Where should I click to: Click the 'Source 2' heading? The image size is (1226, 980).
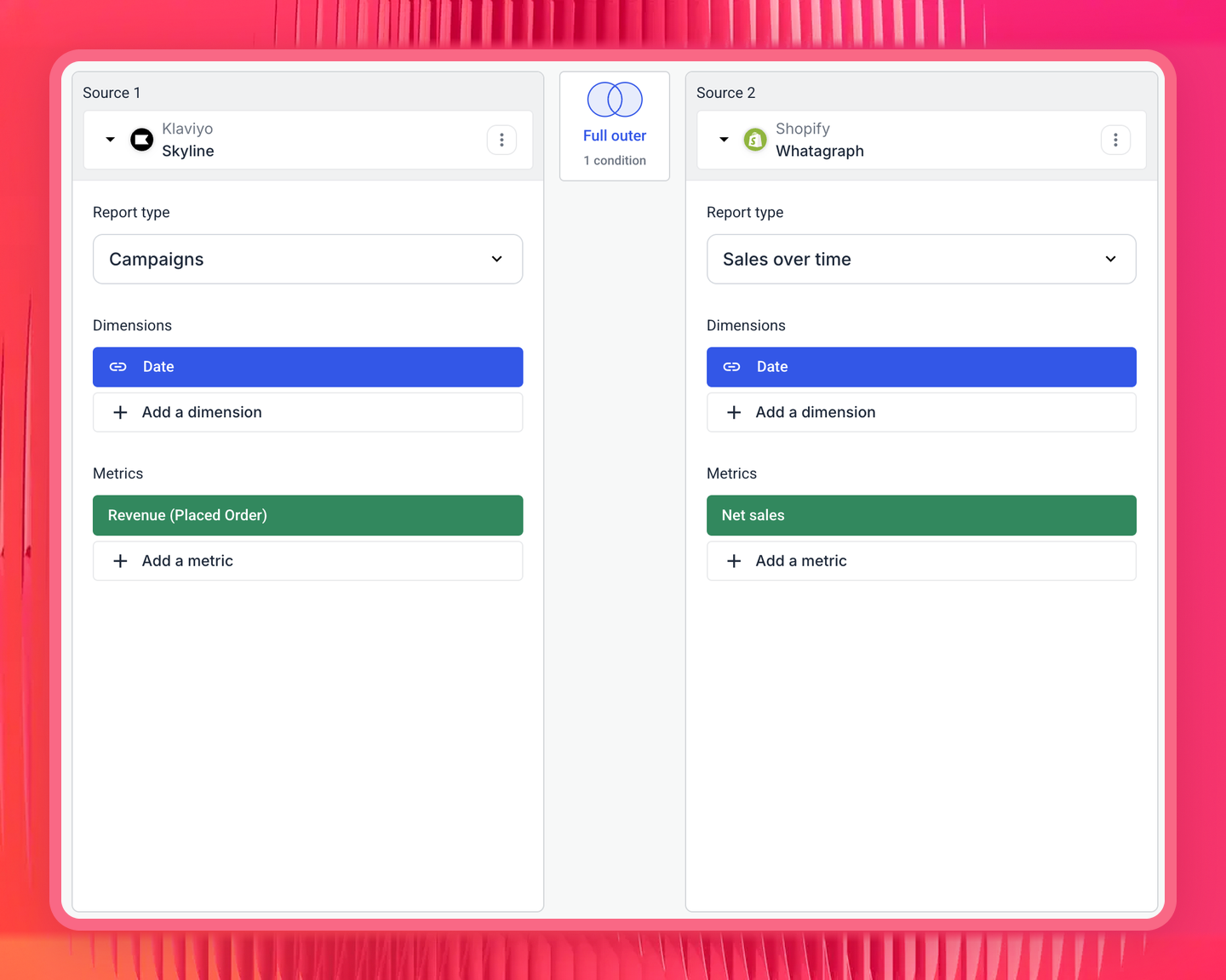[x=725, y=93]
